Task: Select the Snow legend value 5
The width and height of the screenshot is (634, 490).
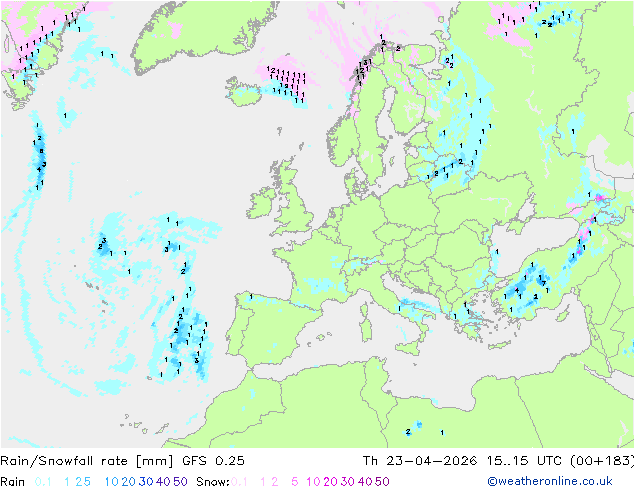Action: coord(295,482)
